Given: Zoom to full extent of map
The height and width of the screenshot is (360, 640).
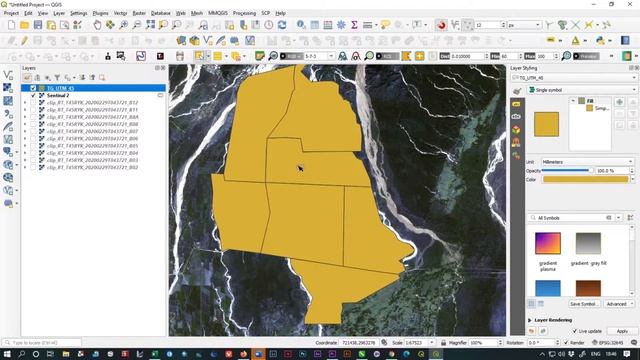Looking at the screenshot, I should [150, 25].
